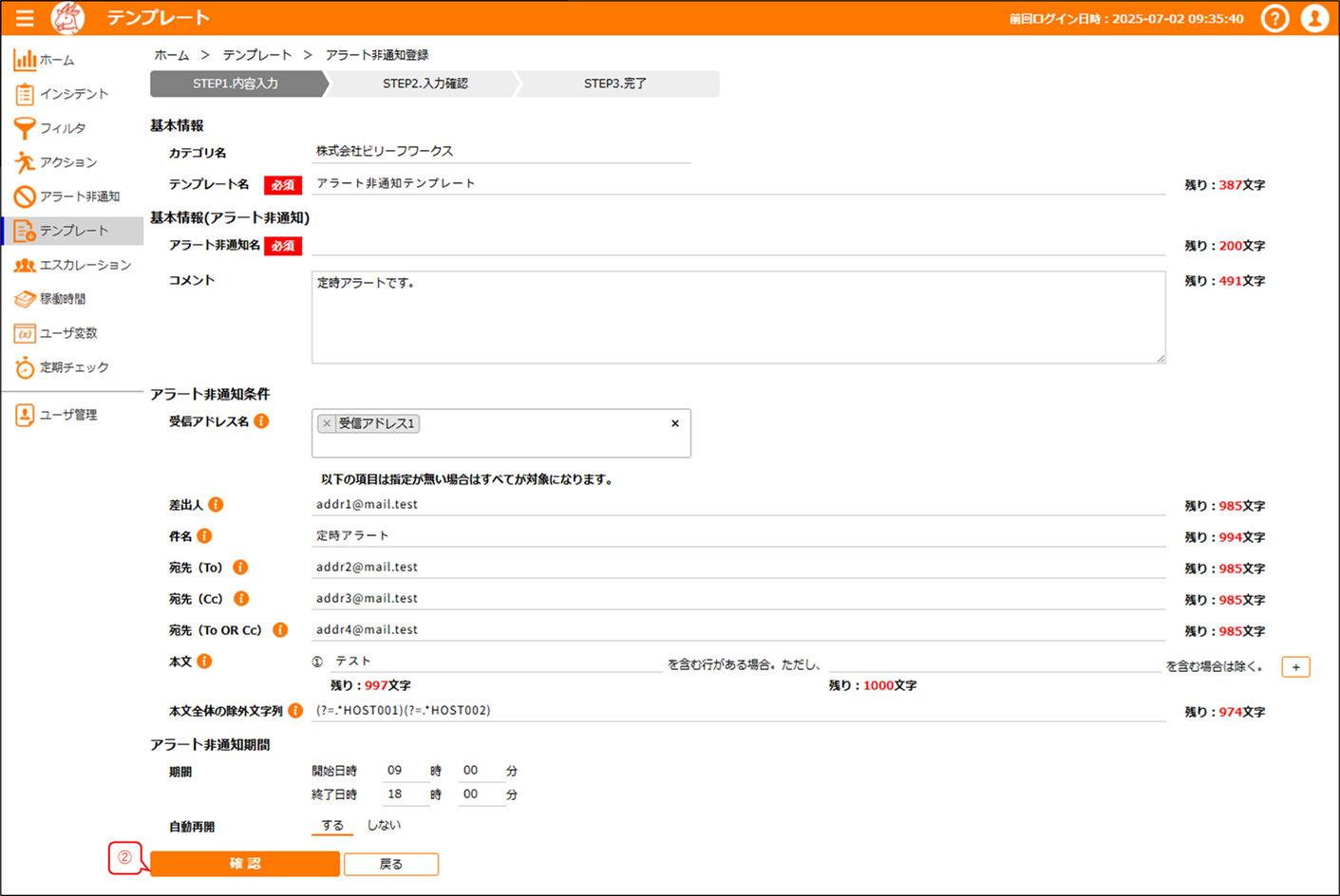Go to ホーム via breadcrumb

pos(172,55)
